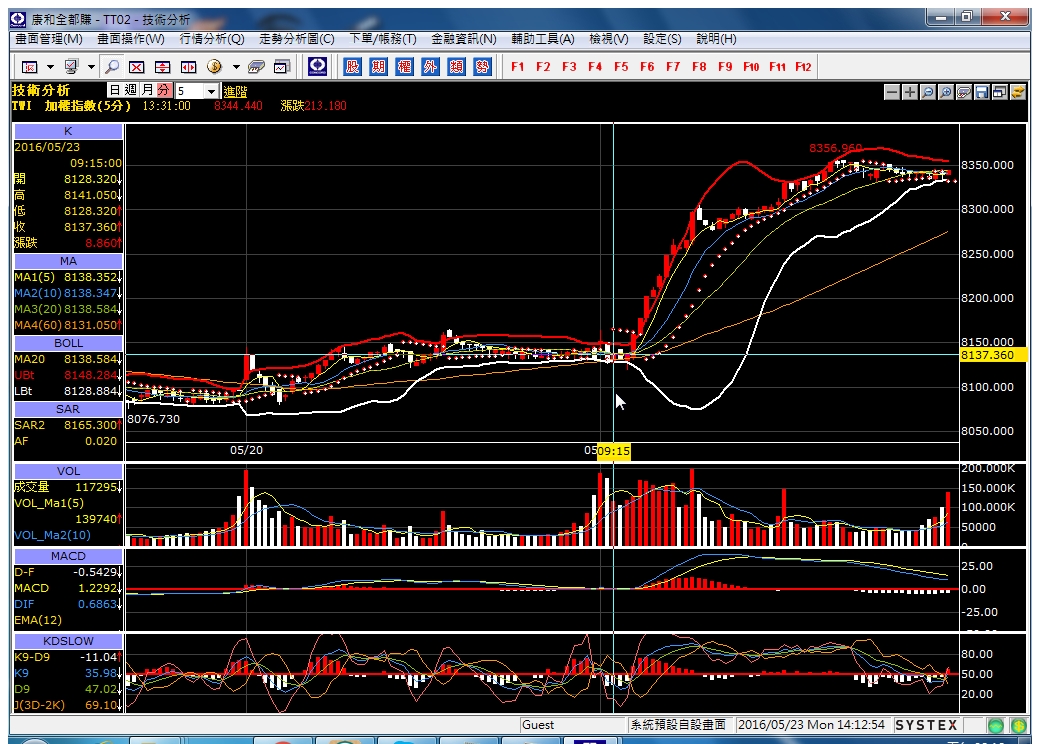The height and width of the screenshot is (744, 1040).
Task: Click the chart window toolbar icon
Action: pyautogui.click(x=282, y=66)
